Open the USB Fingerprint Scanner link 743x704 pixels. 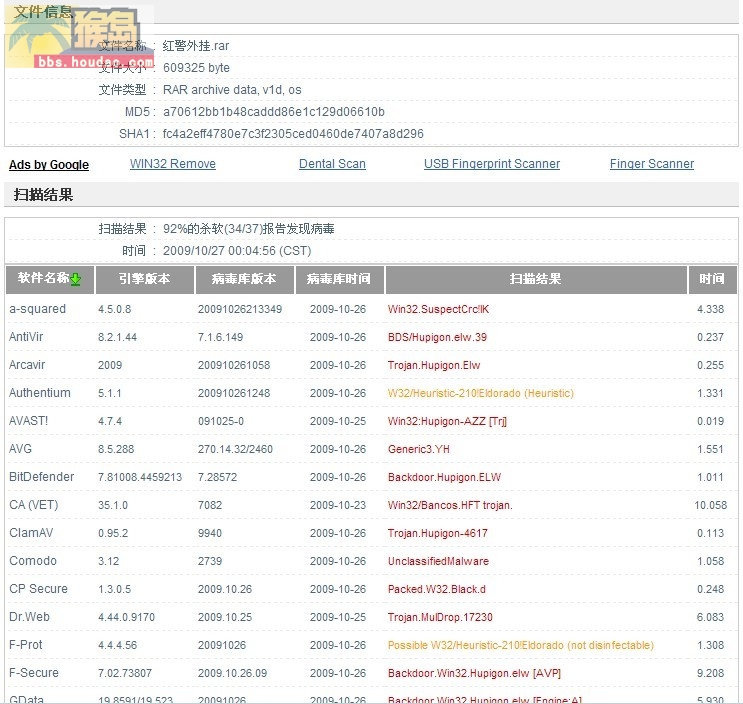coord(492,164)
